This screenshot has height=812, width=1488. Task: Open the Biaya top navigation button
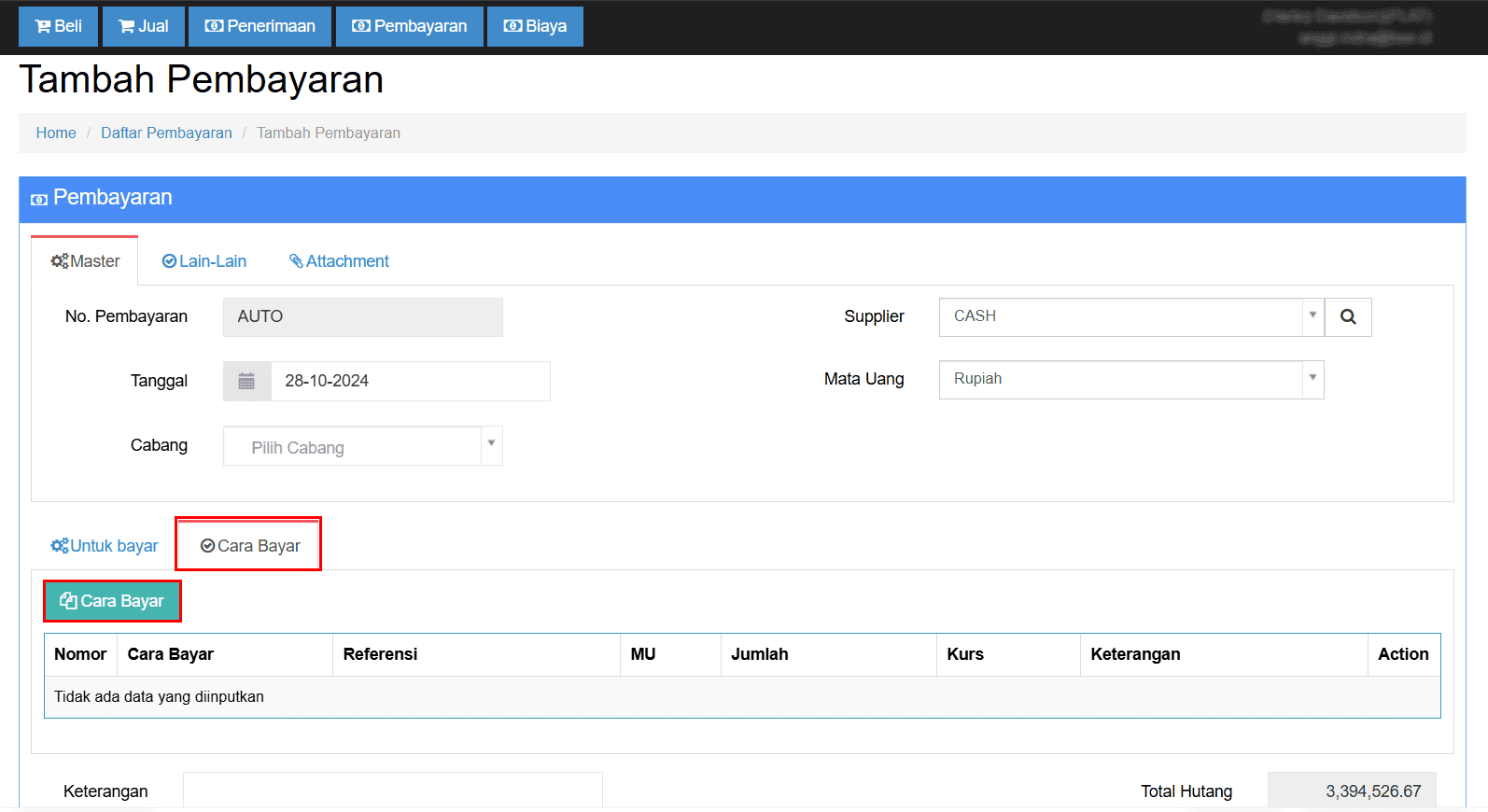tap(535, 26)
